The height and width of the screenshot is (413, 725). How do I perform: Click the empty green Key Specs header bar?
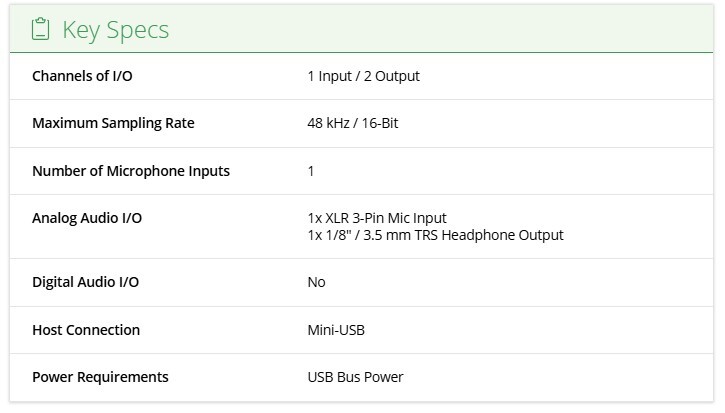coord(450,29)
